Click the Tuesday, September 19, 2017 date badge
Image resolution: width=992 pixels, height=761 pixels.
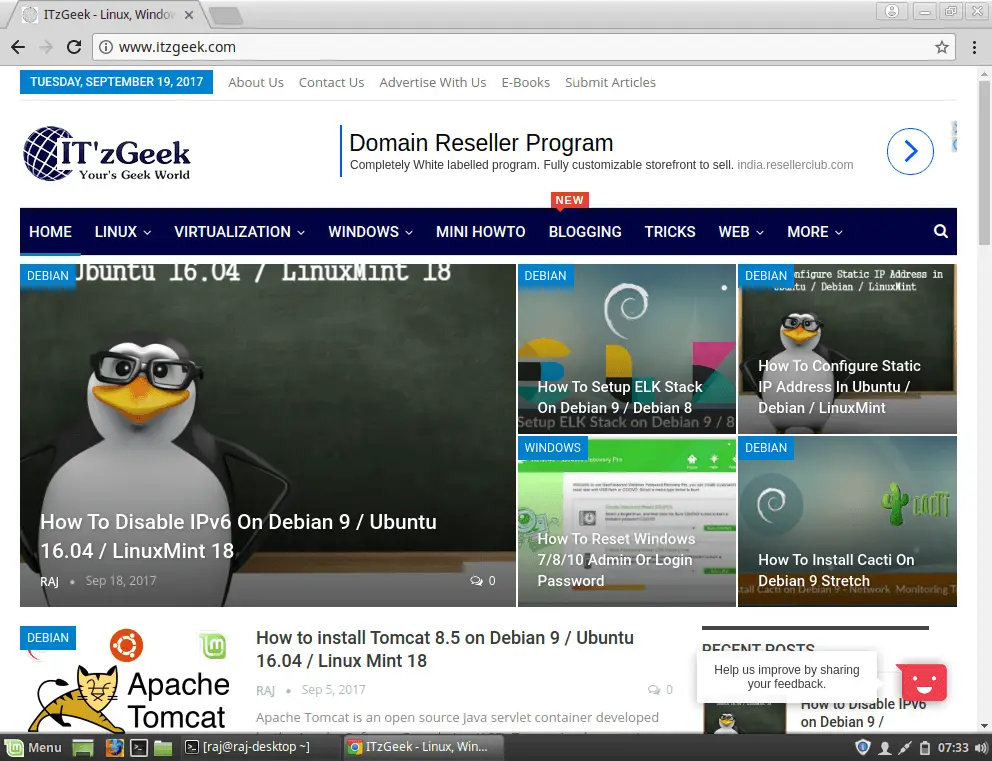click(x=116, y=82)
